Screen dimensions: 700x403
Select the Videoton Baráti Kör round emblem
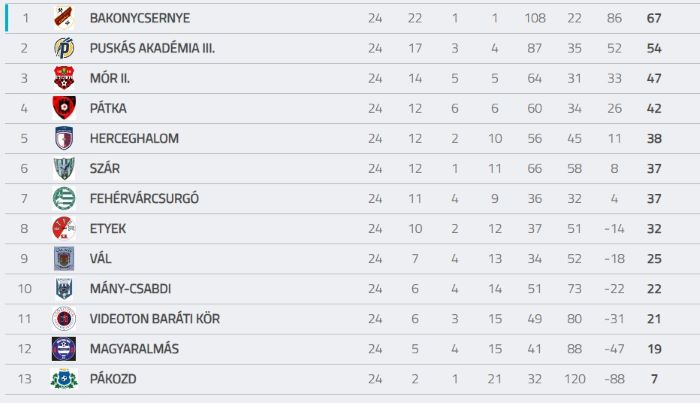coord(64,319)
